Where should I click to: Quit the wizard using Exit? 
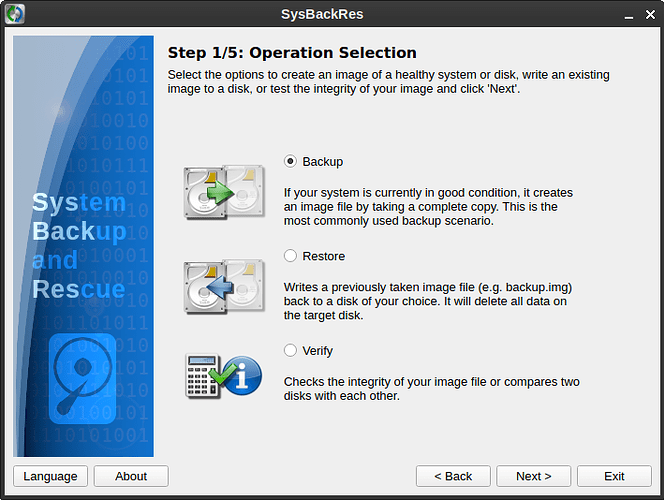tap(614, 476)
